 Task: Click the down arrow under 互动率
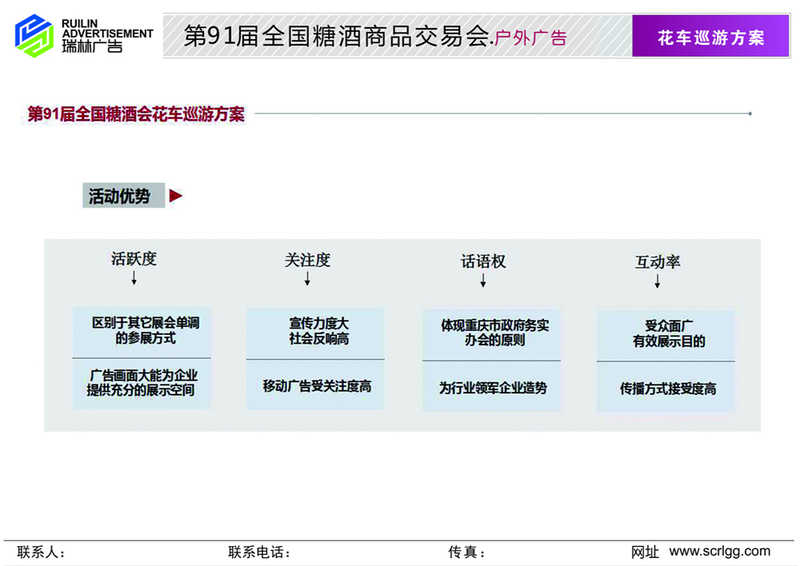coord(657,283)
